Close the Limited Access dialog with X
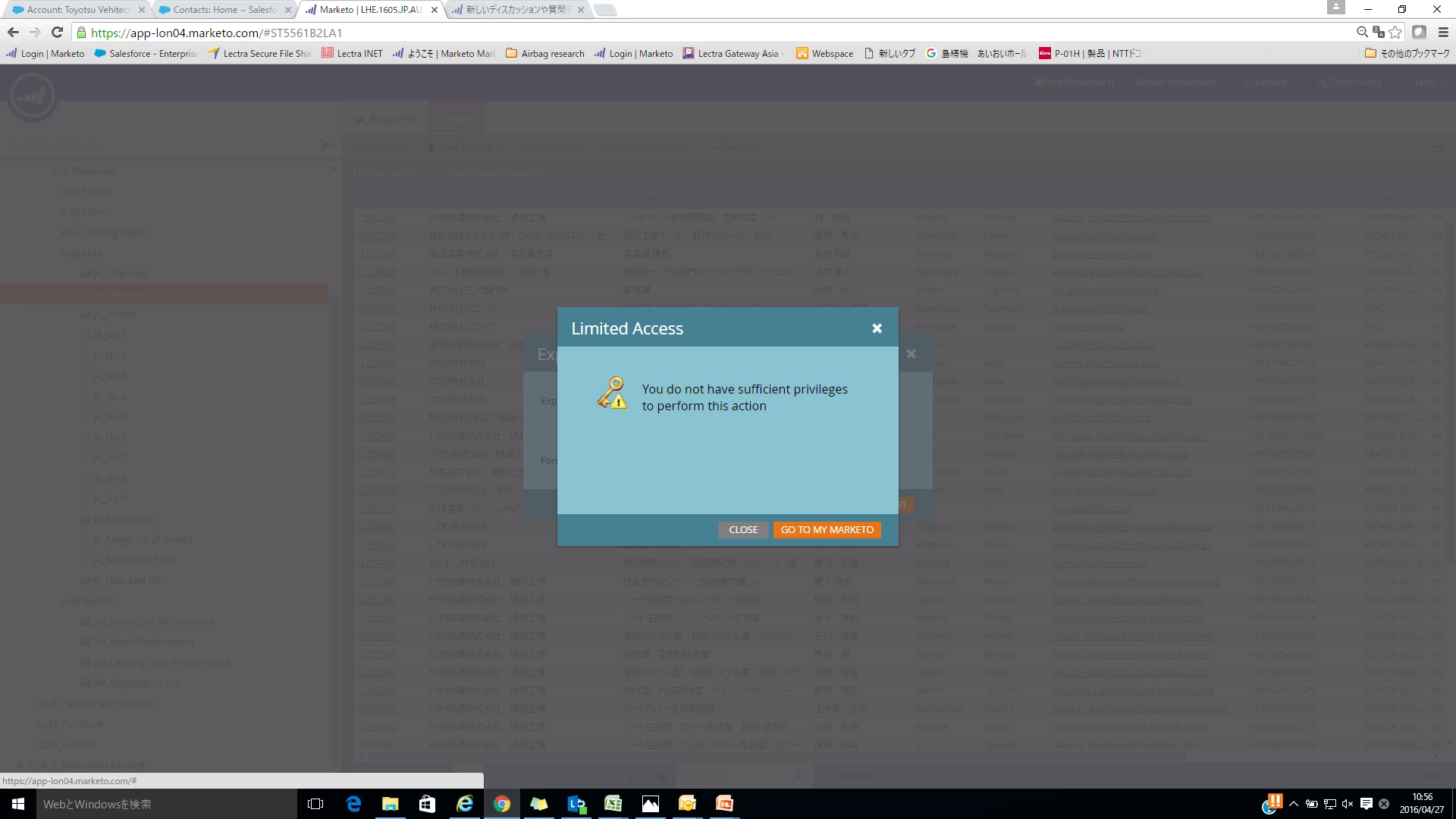The height and width of the screenshot is (819, 1456). point(877,328)
